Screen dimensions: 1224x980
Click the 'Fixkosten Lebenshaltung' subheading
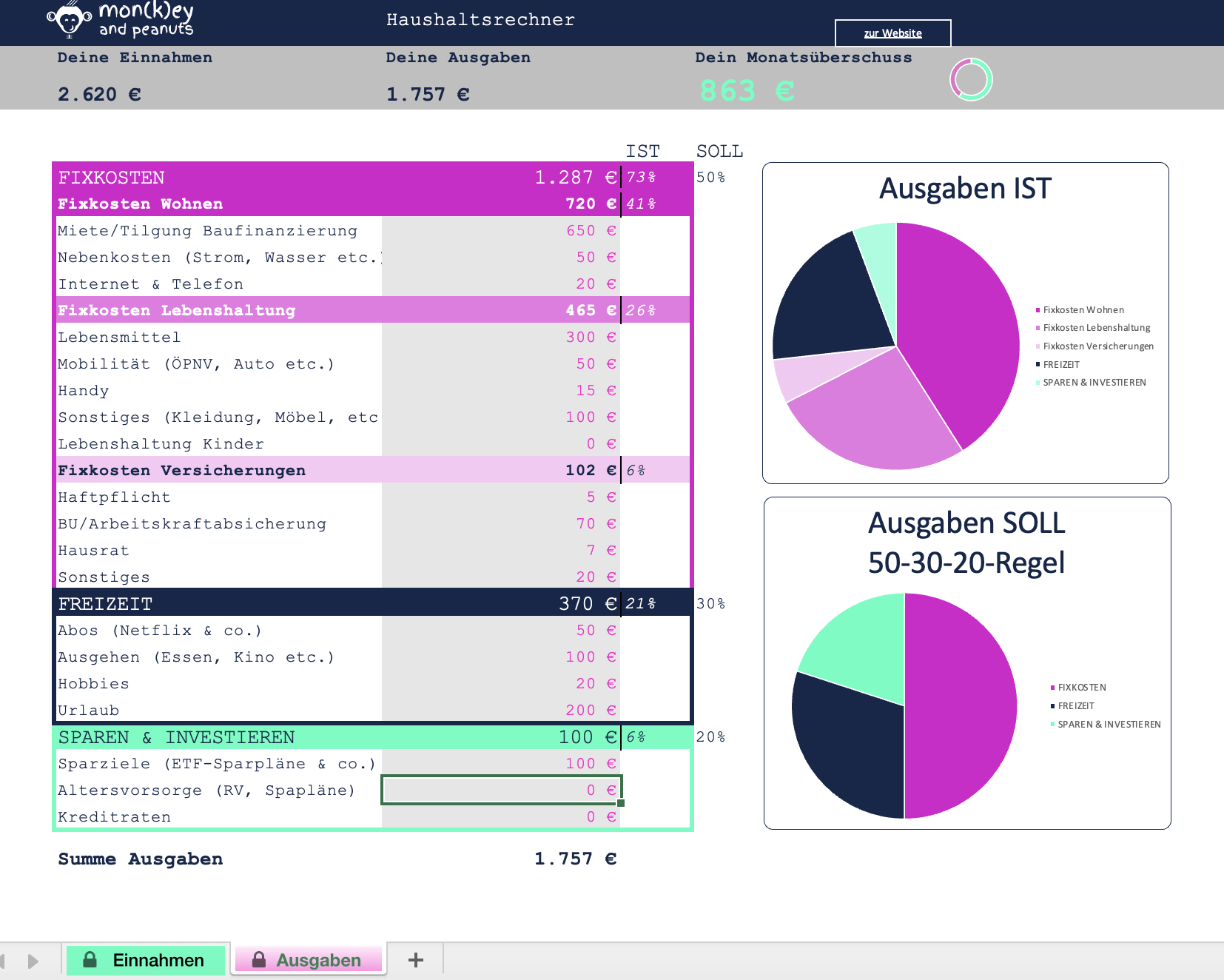tap(176, 310)
